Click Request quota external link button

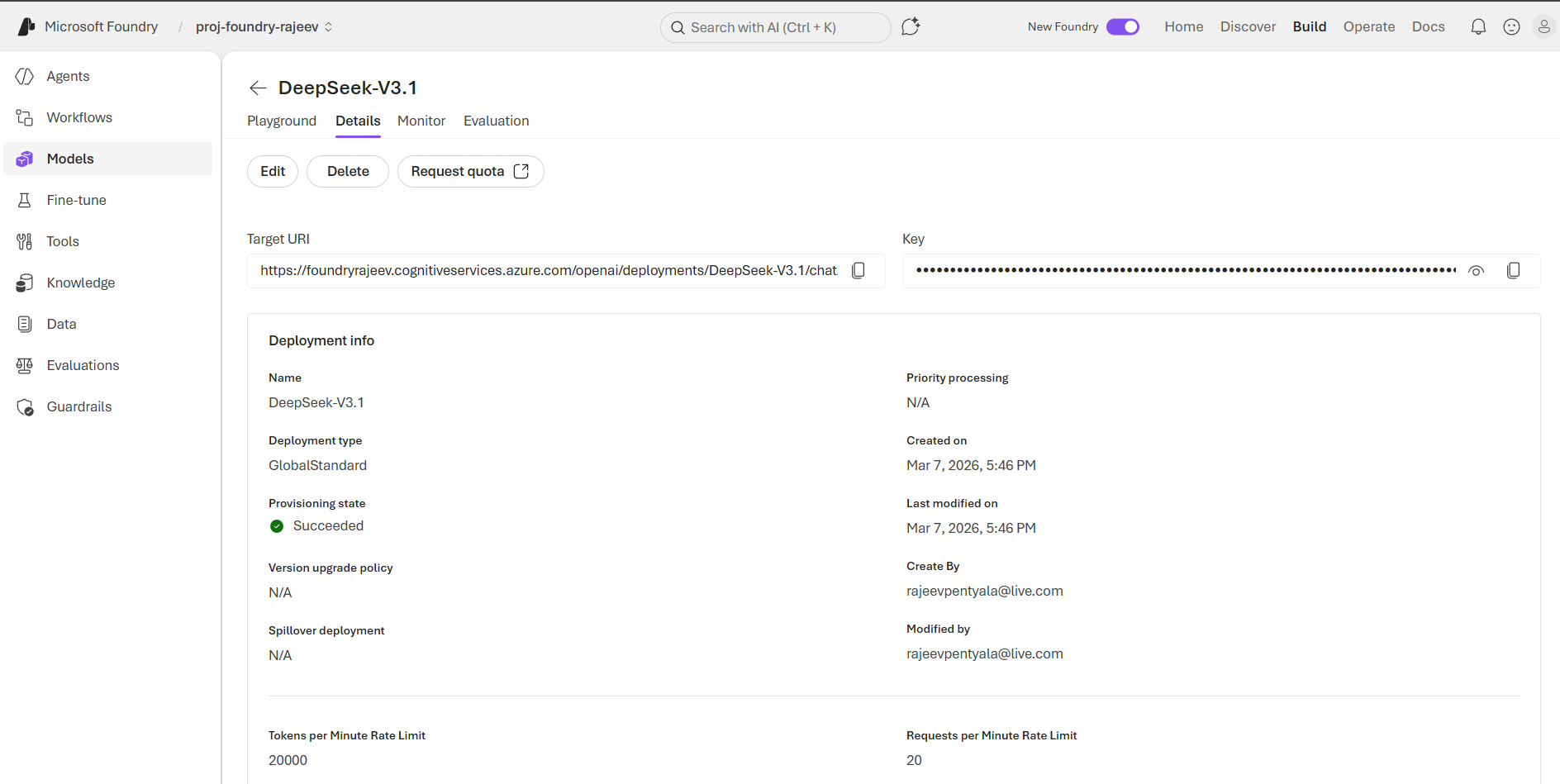[470, 172]
